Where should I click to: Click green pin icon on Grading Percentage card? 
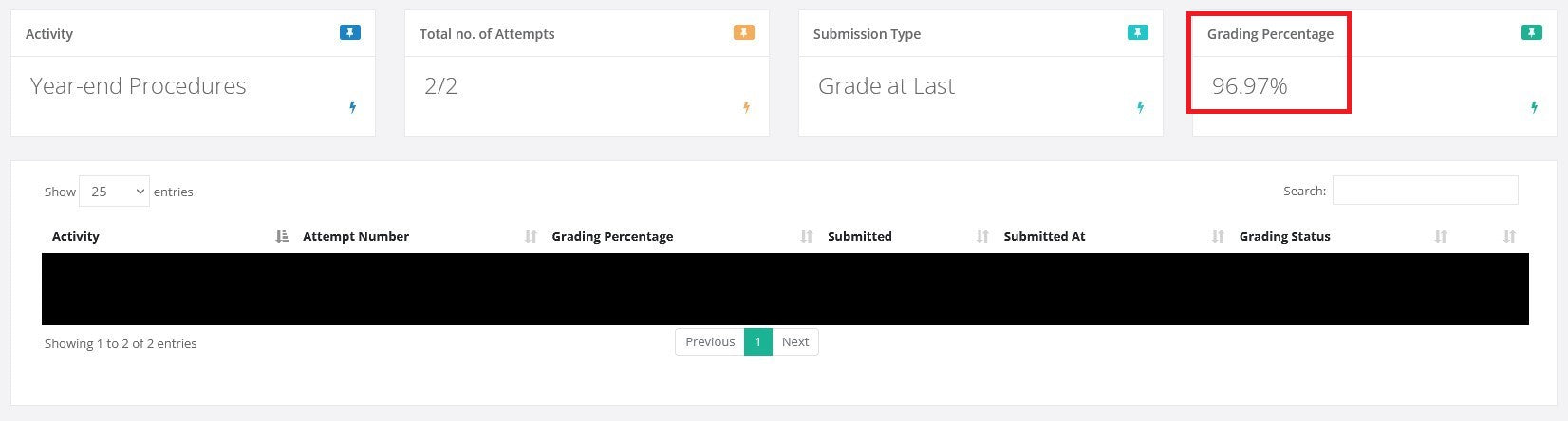coord(1532,33)
